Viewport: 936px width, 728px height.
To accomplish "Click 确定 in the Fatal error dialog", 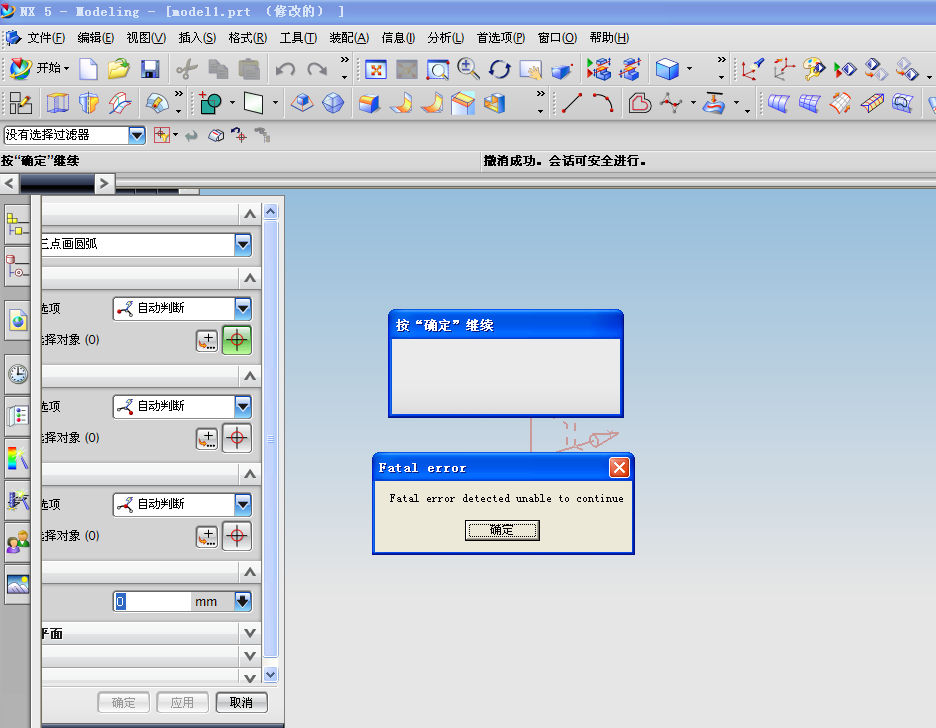I will 502,530.
